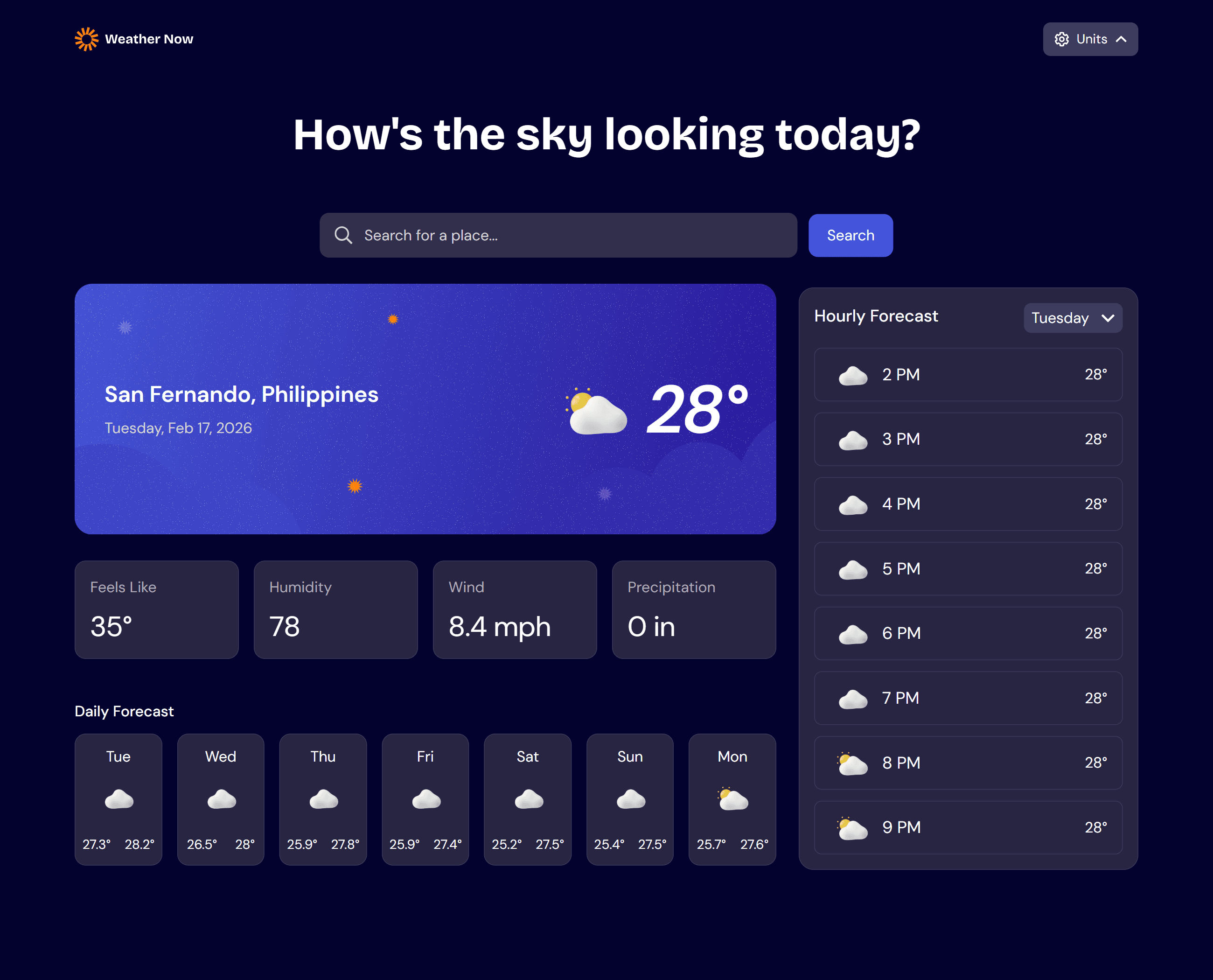Click the magnifying glass in the search bar
The image size is (1213, 980).
(343, 235)
